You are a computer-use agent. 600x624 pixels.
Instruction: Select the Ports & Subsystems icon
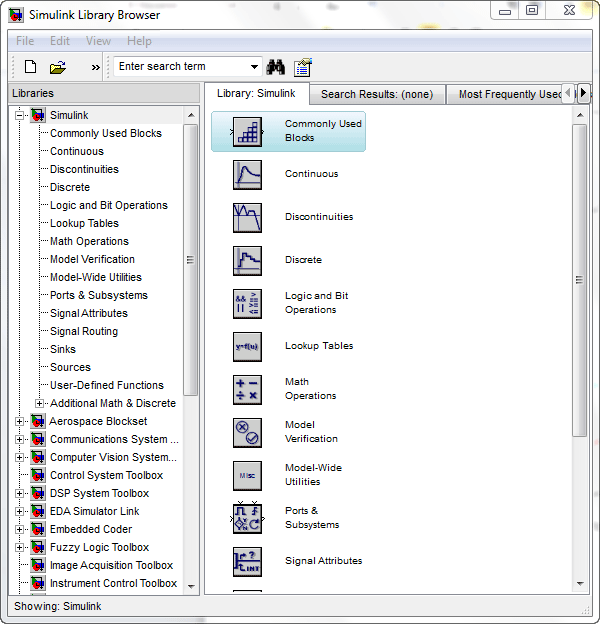247,518
